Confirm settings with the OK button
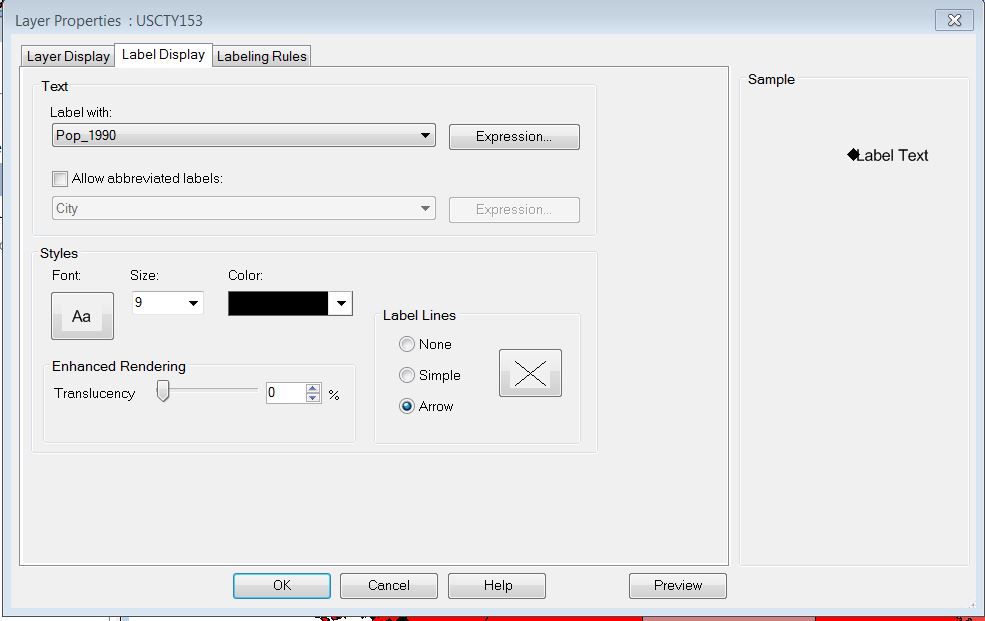 coord(281,585)
